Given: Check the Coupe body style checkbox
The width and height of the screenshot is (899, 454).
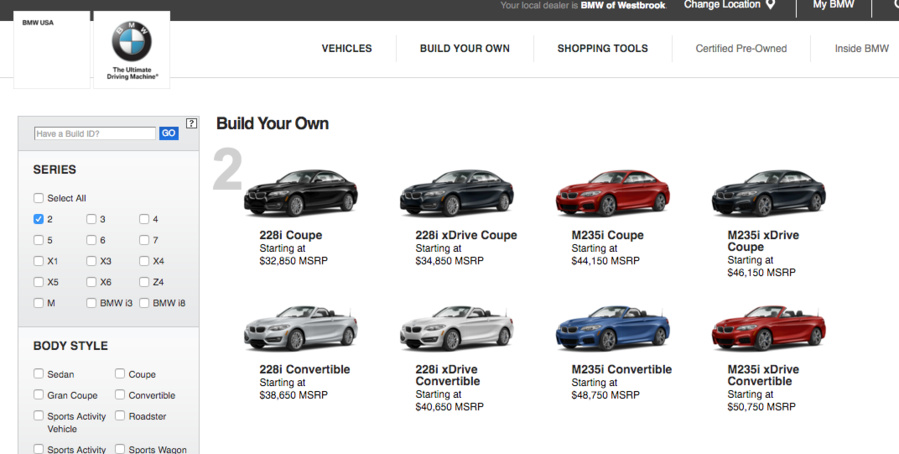Looking at the screenshot, I should (x=120, y=374).
